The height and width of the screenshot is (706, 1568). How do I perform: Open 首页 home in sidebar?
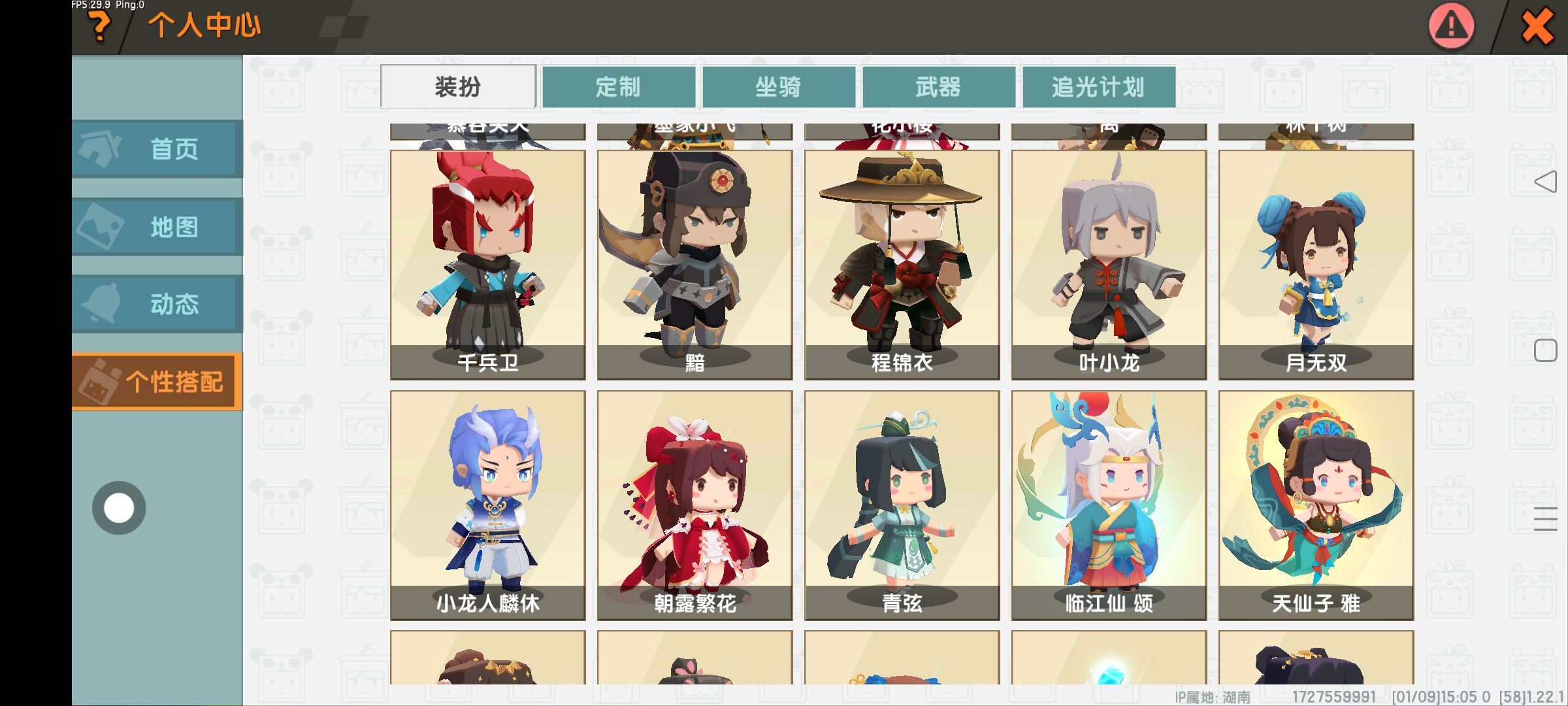pyautogui.click(x=157, y=149)
